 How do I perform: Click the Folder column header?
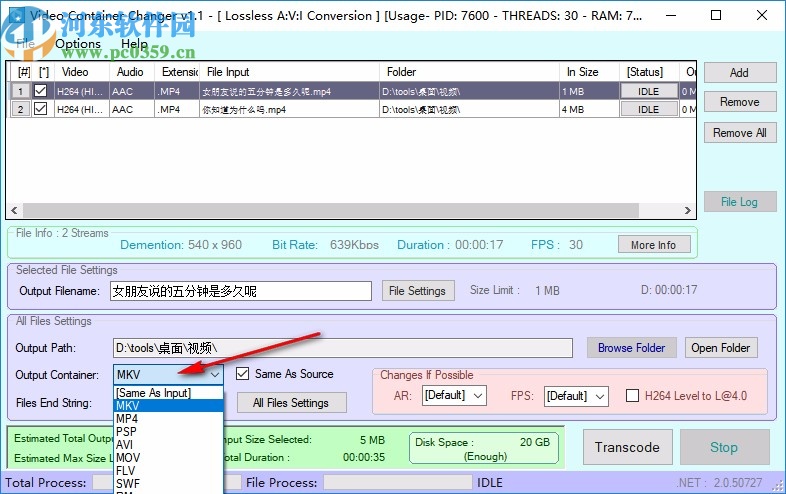(x=469, y=72)
